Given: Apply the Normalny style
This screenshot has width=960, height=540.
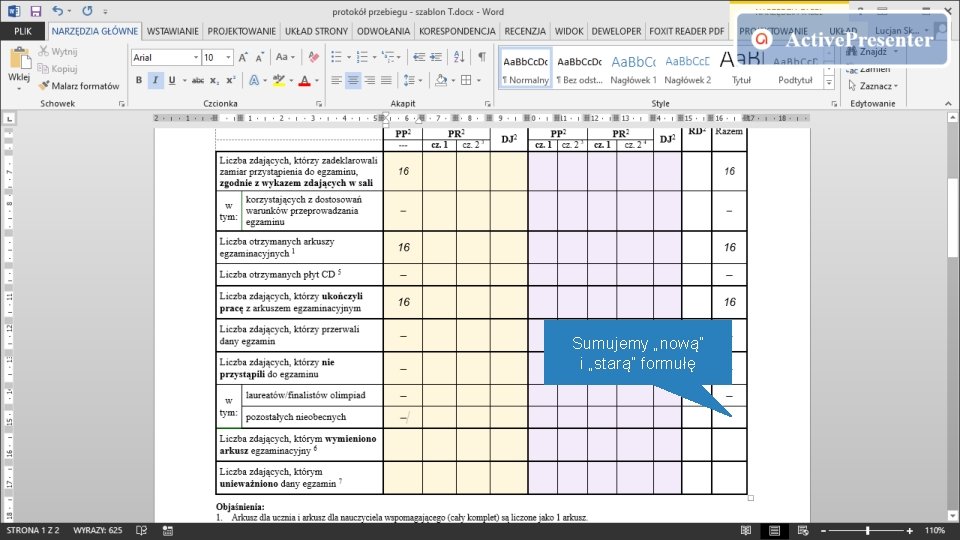Looking at the screenshot, I should click(x=525, y=69).
